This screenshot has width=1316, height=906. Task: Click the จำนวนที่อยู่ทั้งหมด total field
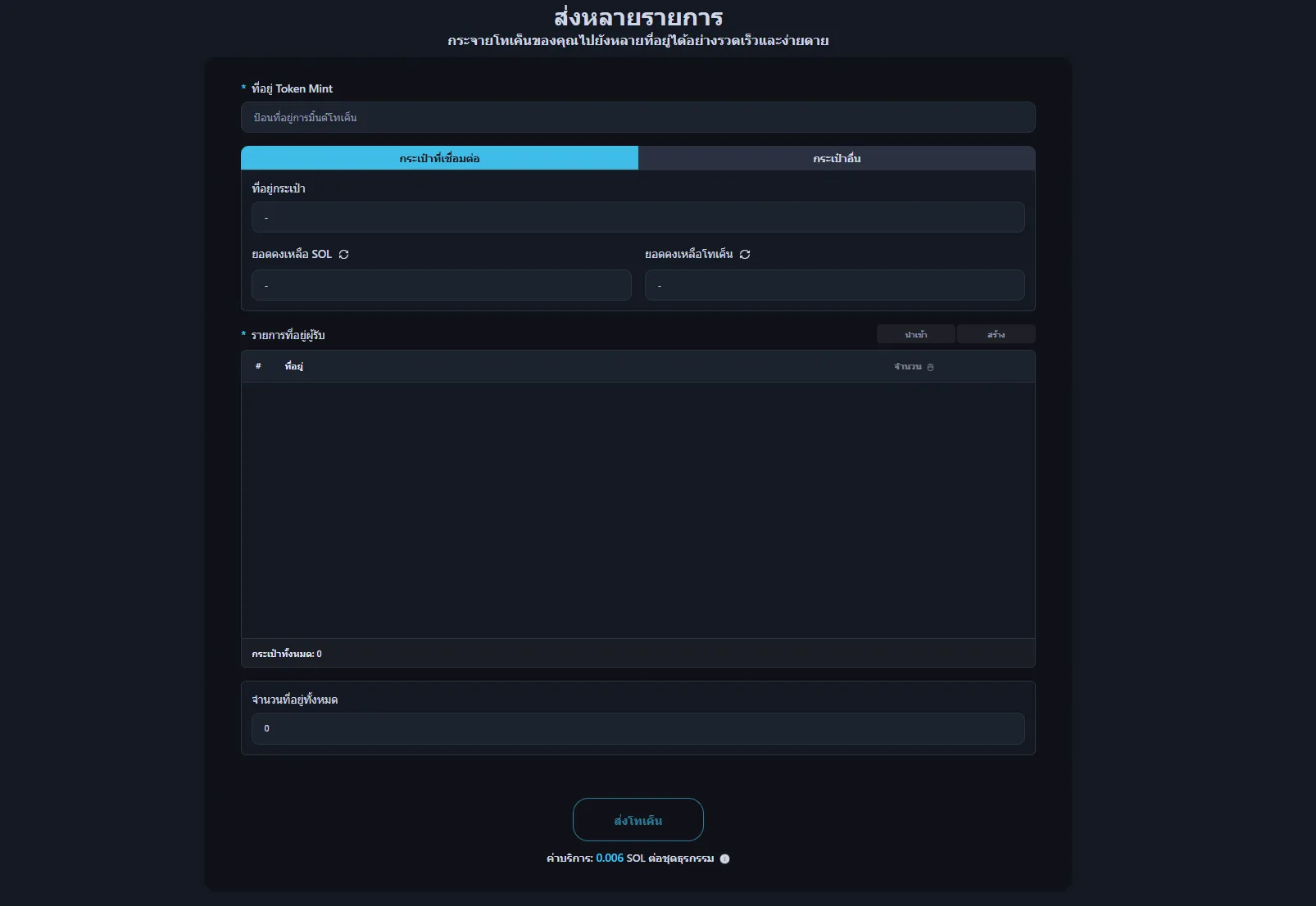(638, 728)
